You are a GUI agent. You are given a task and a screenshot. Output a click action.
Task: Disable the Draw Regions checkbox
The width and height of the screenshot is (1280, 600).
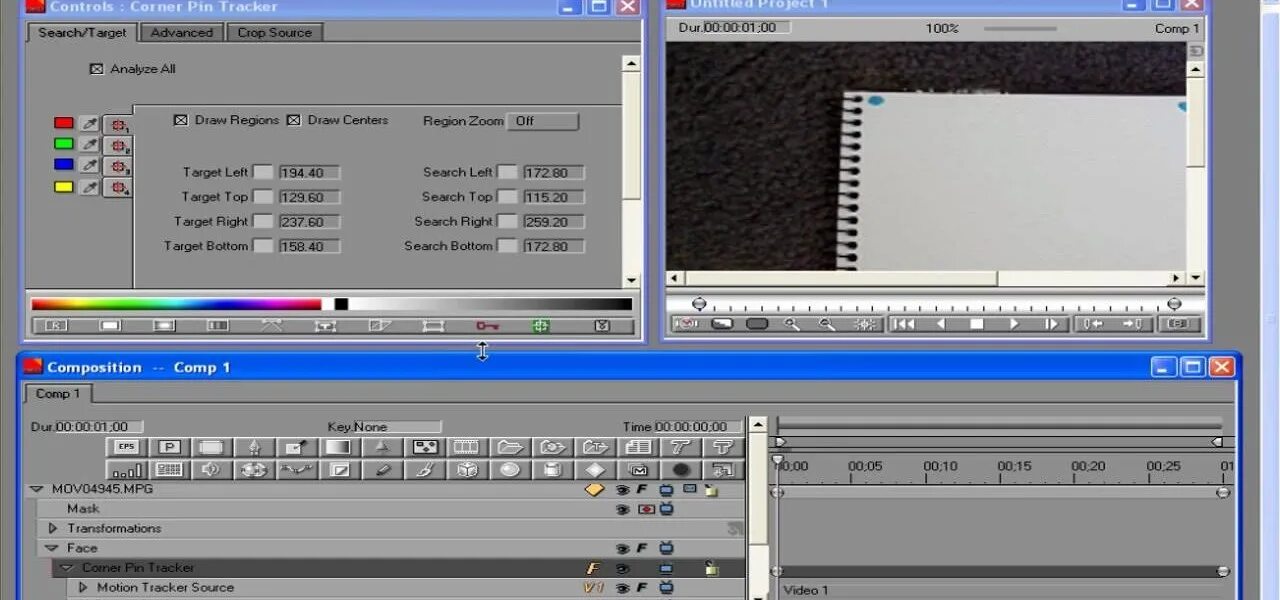click(x=180, y=119)
